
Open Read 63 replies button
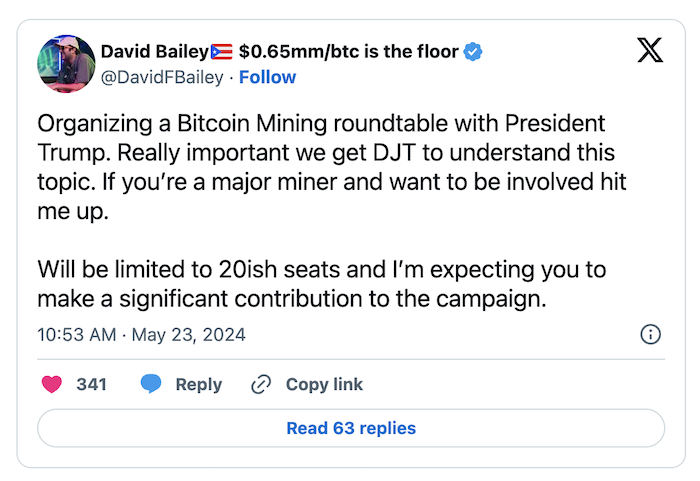coord(351,428)
